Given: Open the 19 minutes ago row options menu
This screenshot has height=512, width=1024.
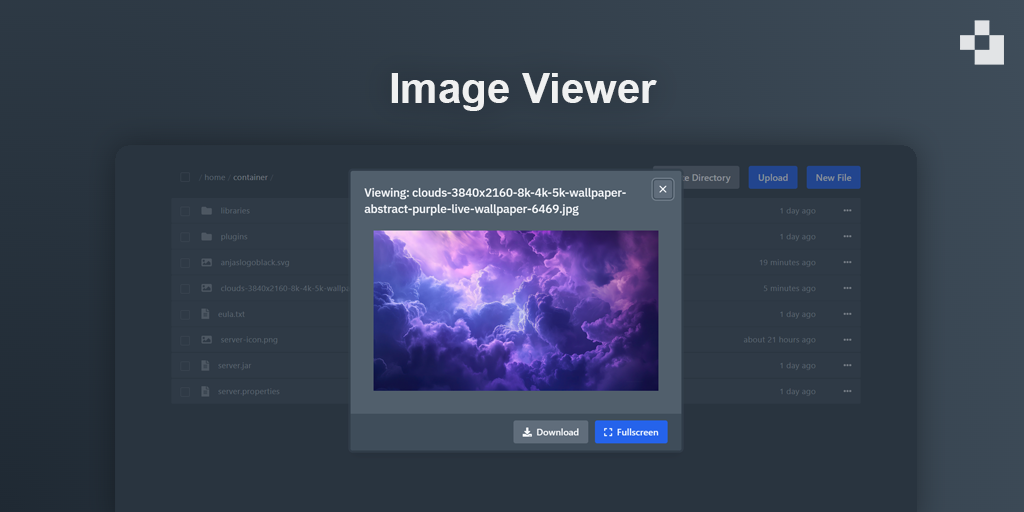Looking at the screenshot, I should pyautogui.click(x=847, y=262).
